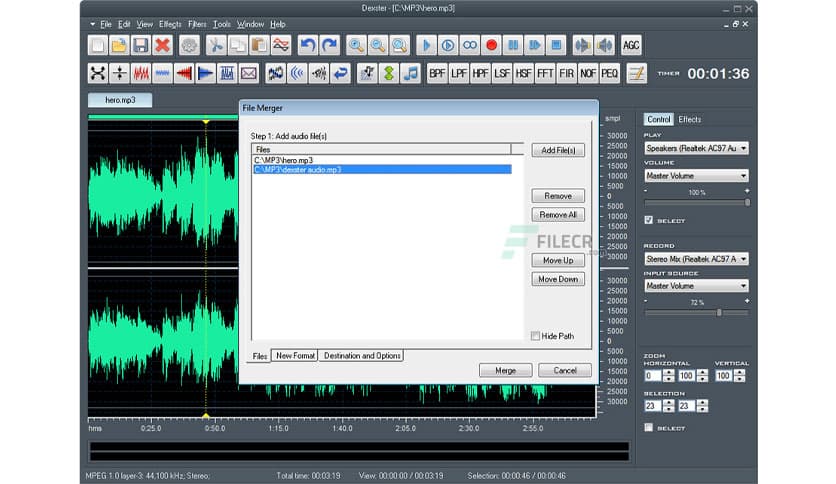Tick the Hide Path checkbox
This screenshot has width=836, height=484.
[x=535, y=336]
